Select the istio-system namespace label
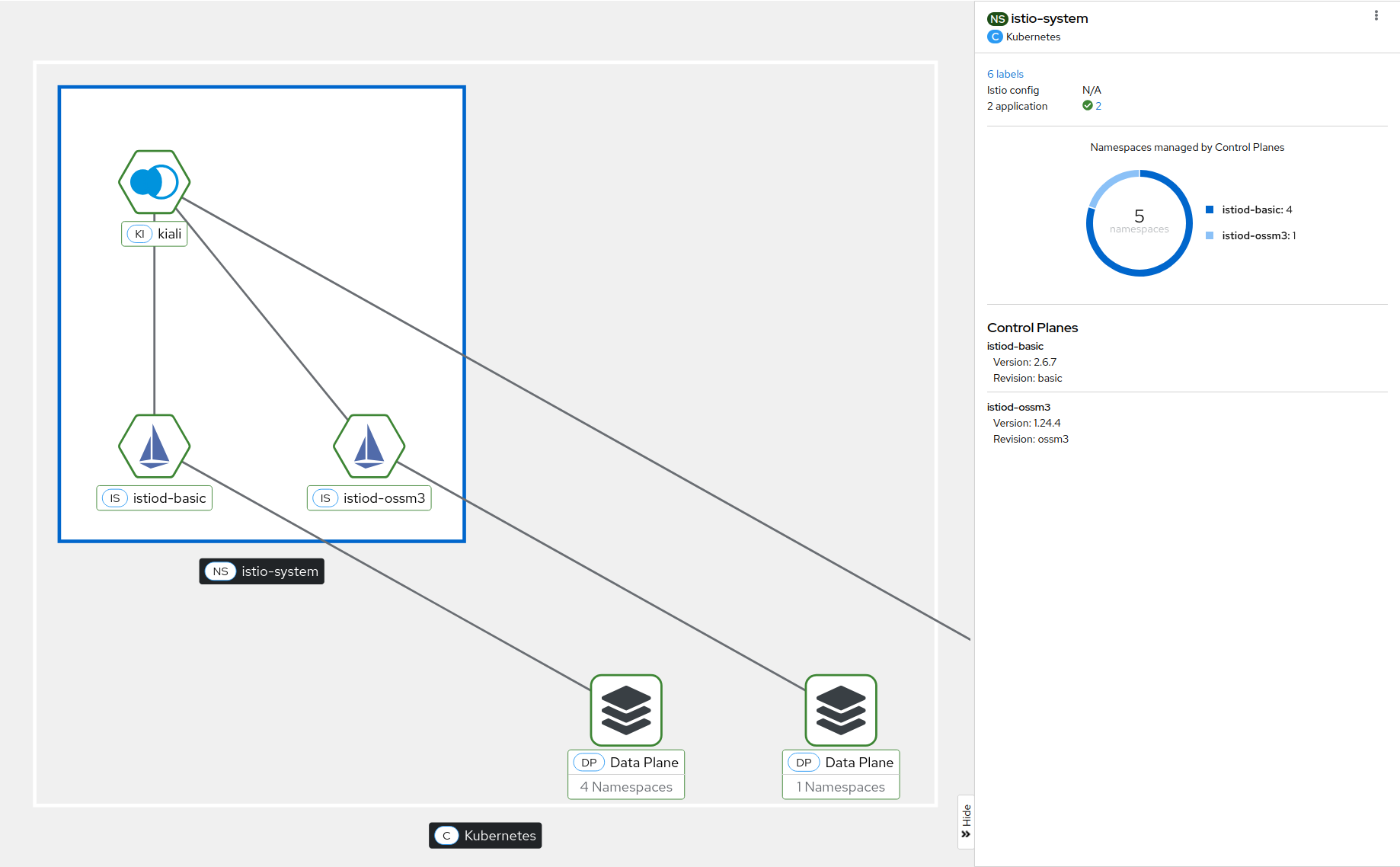This screenshot has height=867, width=1400. [x=262, y=571]
